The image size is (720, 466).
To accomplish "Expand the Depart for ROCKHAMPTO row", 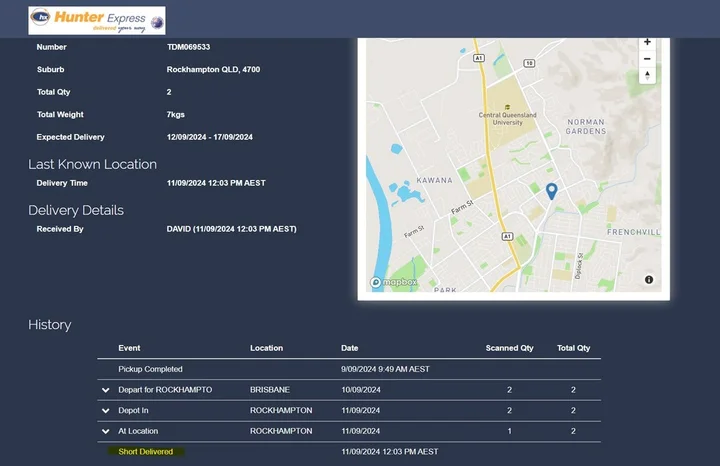I will [x=105, y=390].
